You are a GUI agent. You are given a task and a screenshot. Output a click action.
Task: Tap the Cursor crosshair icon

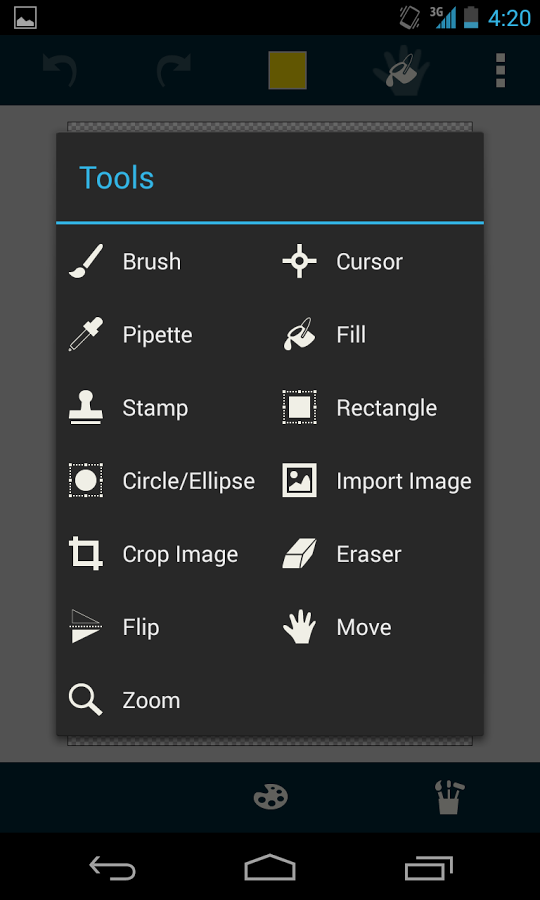click(300, 261)
